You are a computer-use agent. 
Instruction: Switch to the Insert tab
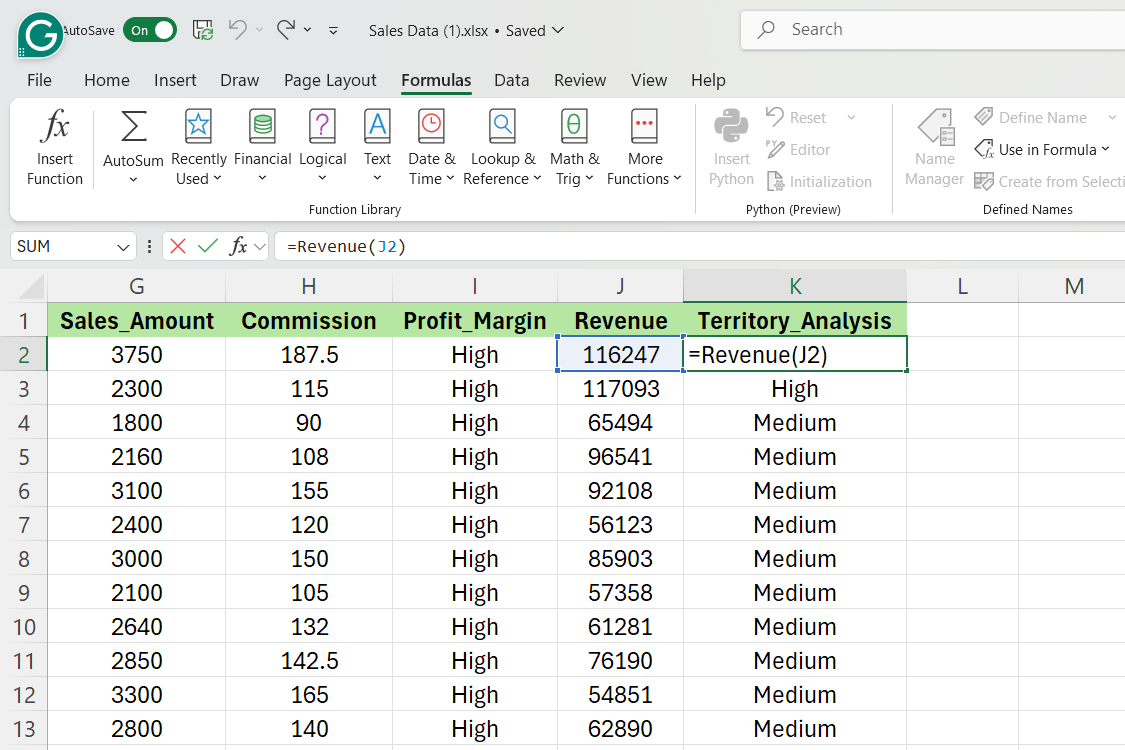pyautogui.click(x=175, y=80)
